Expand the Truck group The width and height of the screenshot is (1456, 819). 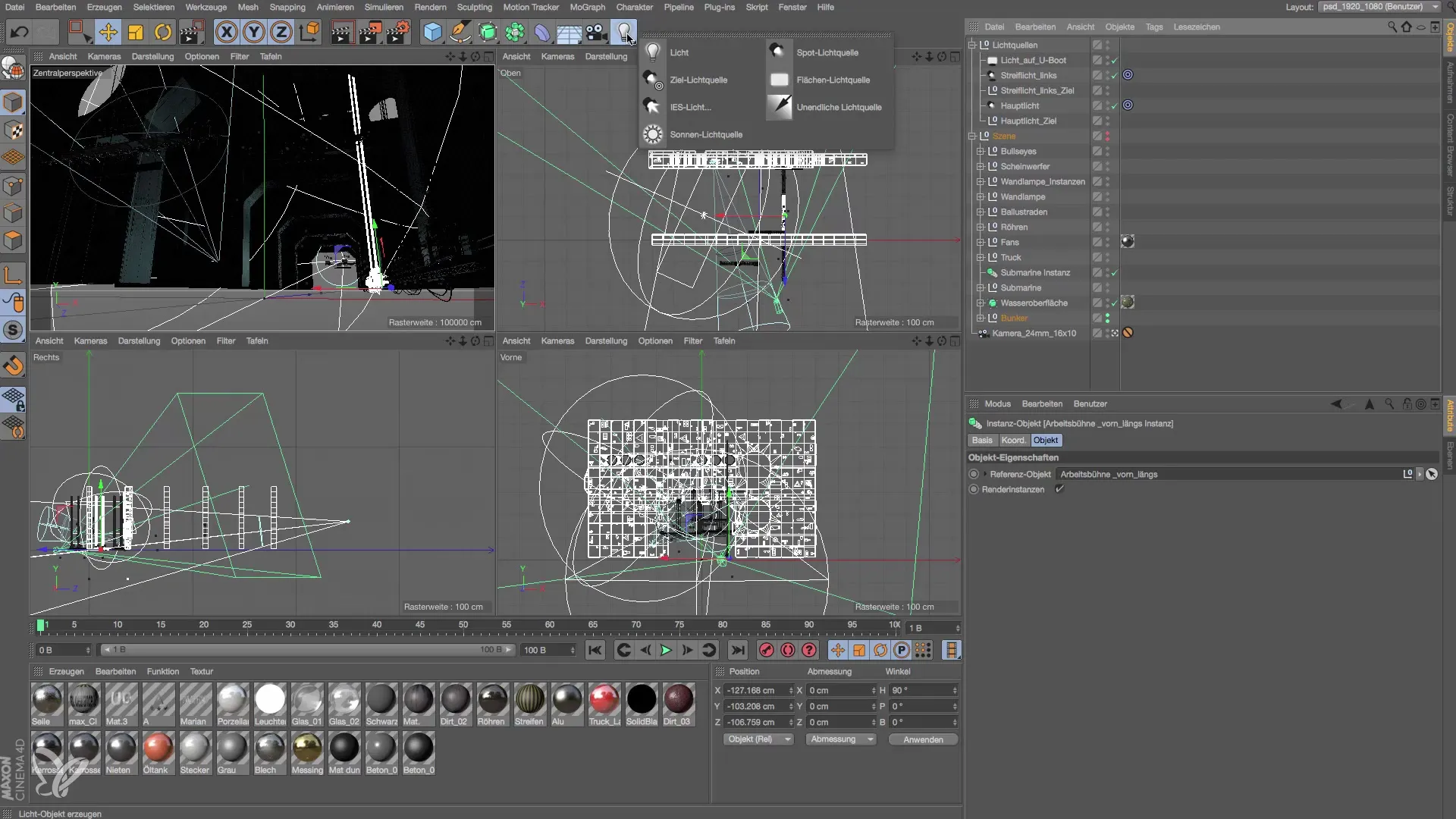[981, 257]
